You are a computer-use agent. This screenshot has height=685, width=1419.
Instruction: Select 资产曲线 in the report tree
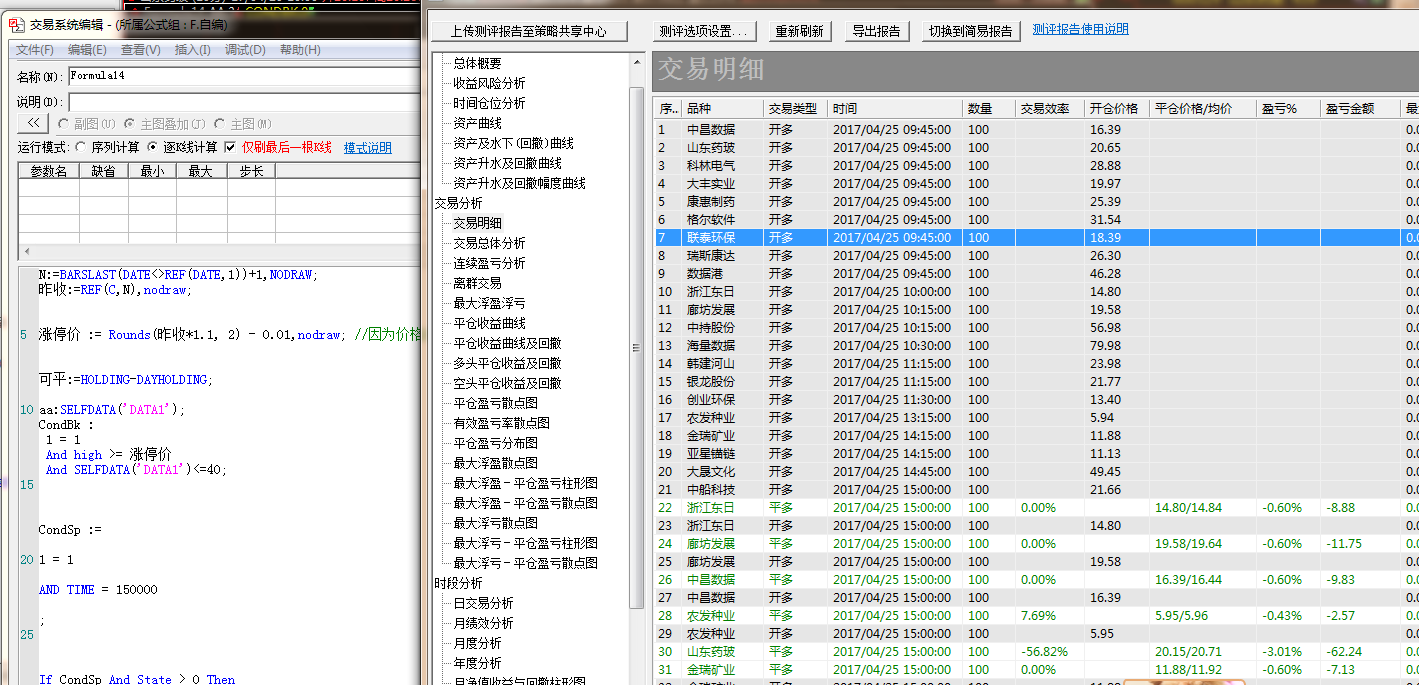[477, 123]
